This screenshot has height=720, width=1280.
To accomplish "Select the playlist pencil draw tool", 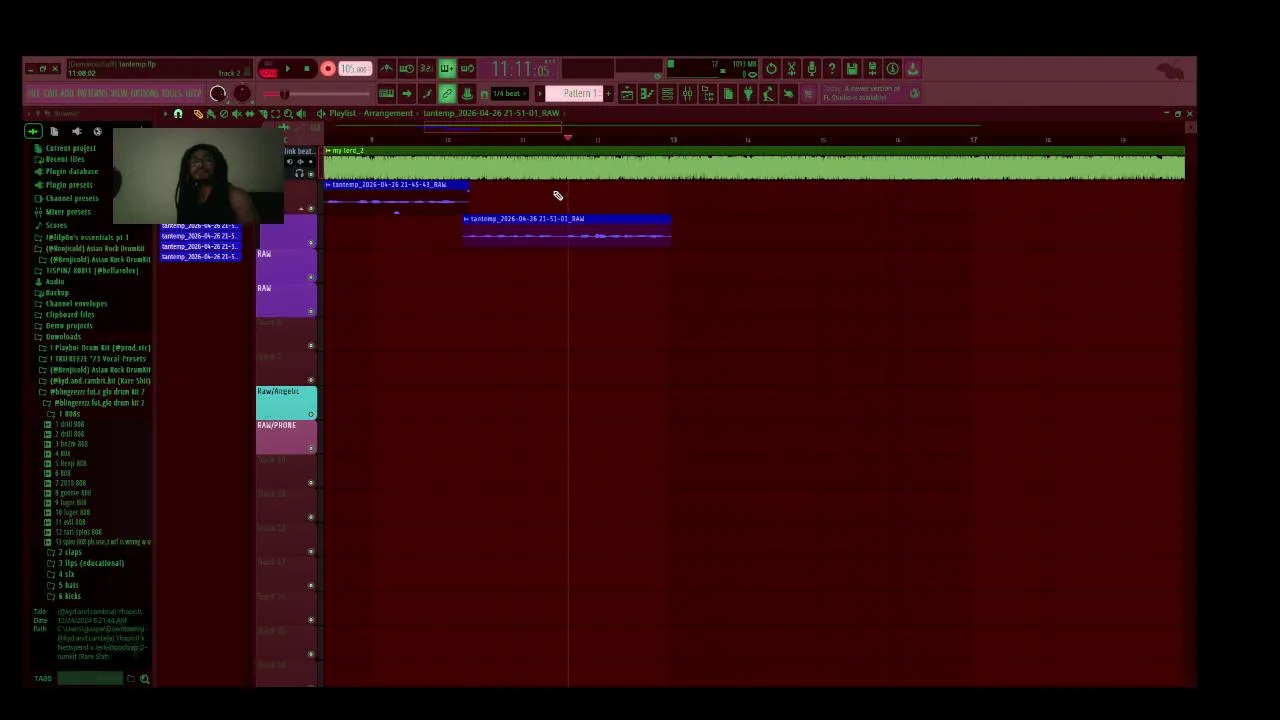I will click(198, 114).
